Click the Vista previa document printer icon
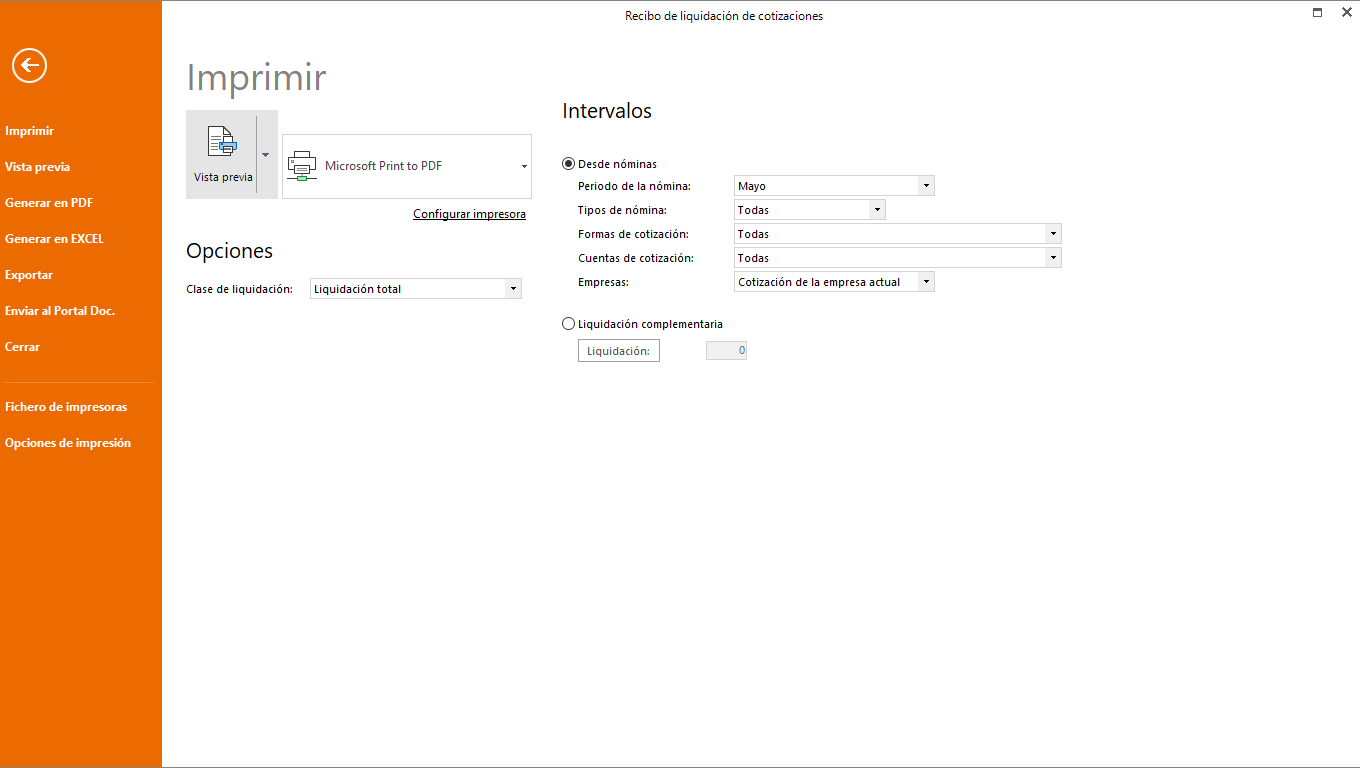Viewport: 1360px width, 768px height. pos(222,142)
